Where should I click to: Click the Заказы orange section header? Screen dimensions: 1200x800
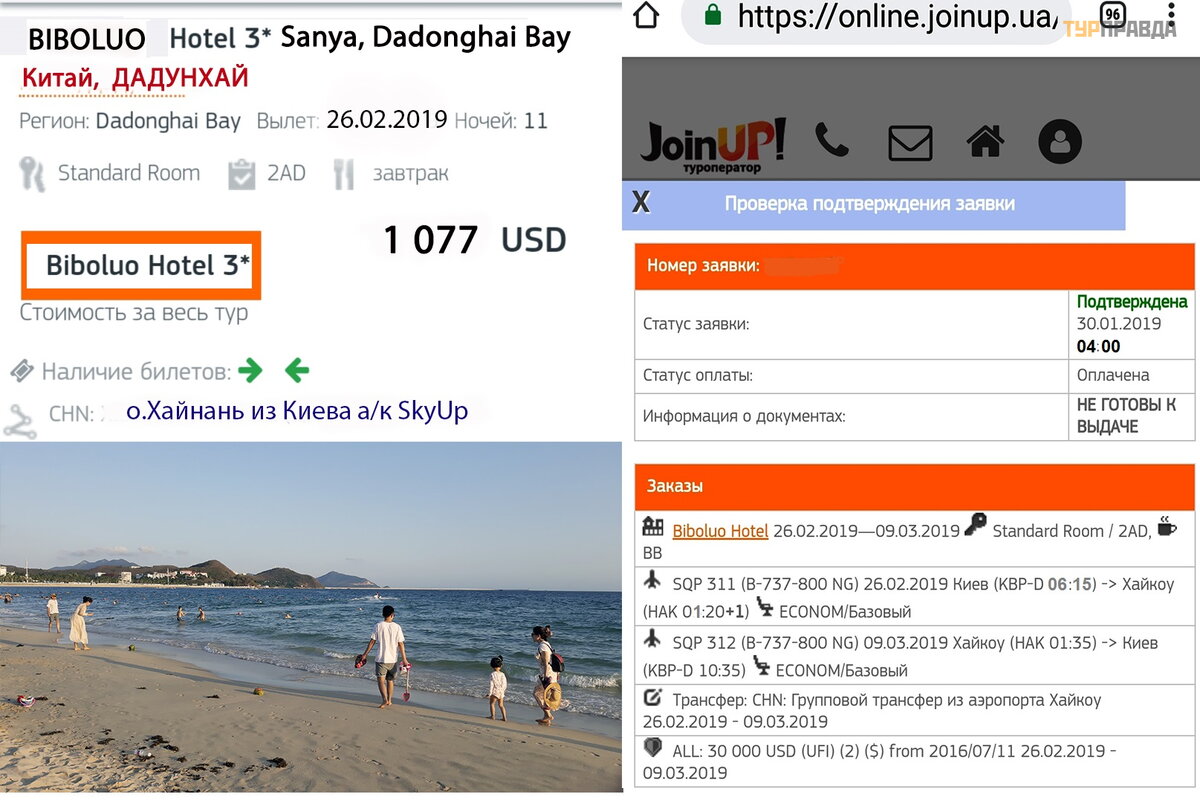pyautogui.click(x=915, y=487)
